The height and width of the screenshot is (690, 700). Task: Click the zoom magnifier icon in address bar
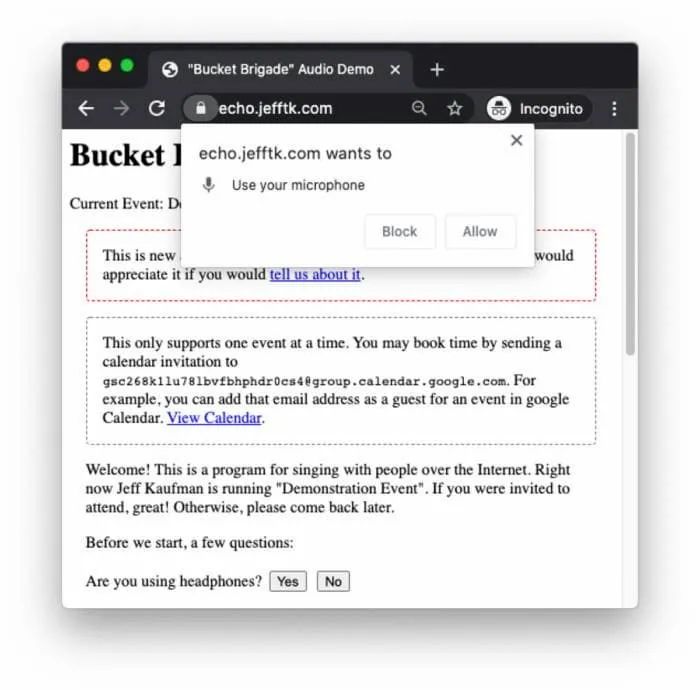coord(419,108)
